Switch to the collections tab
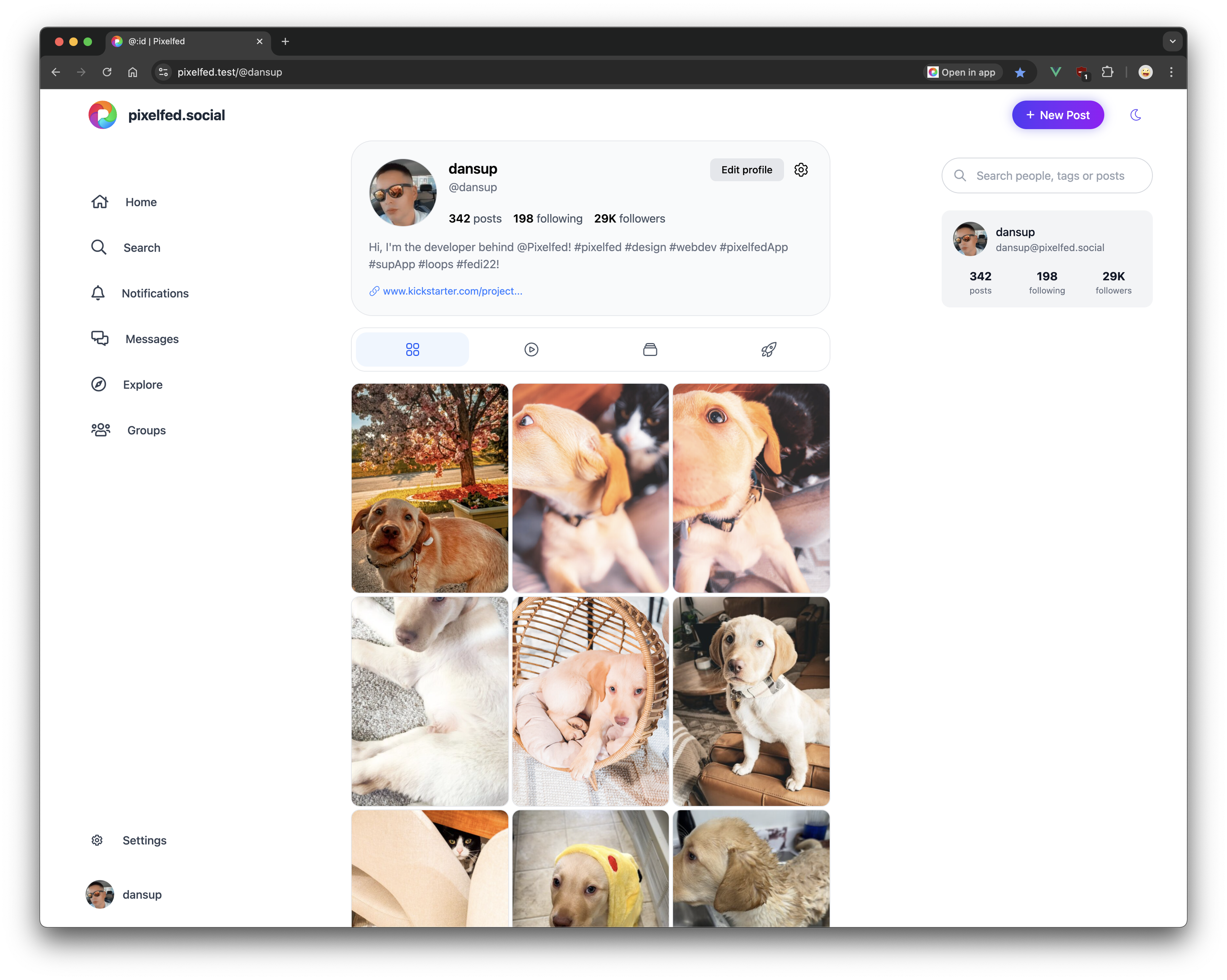Viewport: 1227px width, 980px height. click(650, 350)
